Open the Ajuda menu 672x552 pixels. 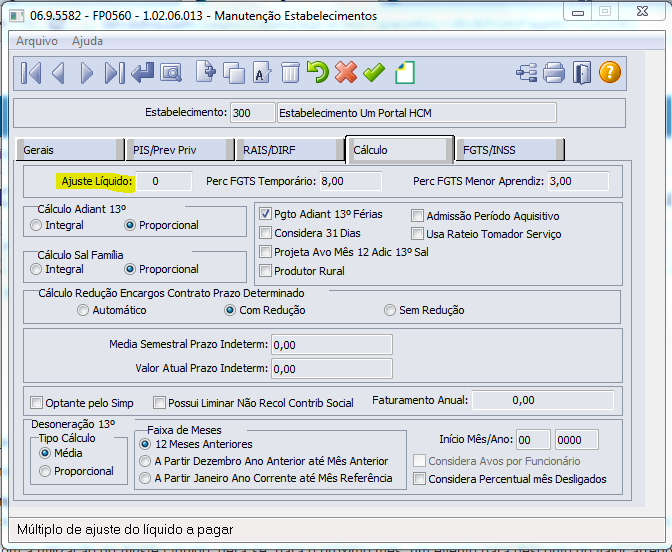click(87, 41)
